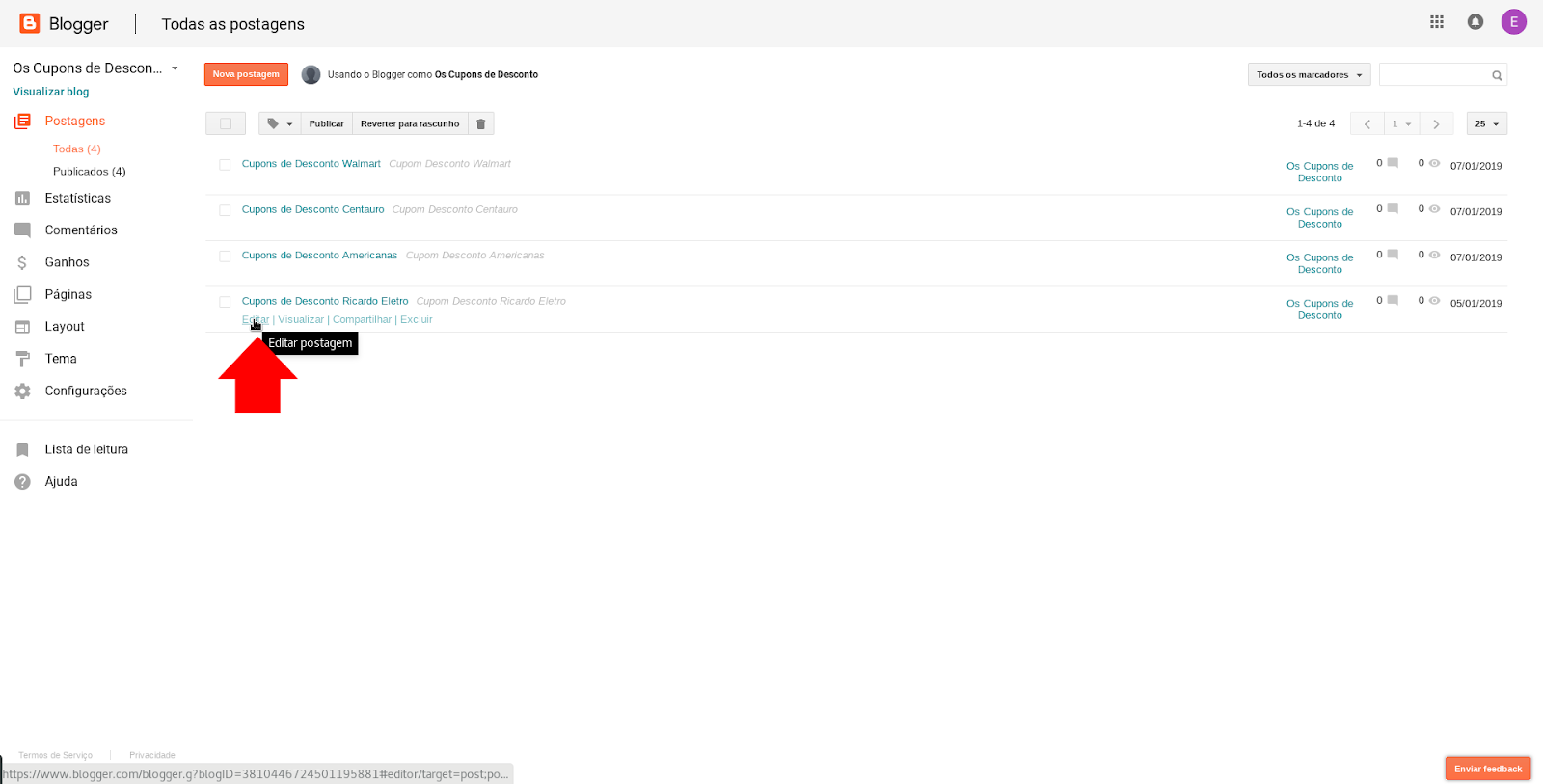The image size is (1543, 784).
Task: Open Páginas section
Action: pyautogui.click(x=68, y=294)
